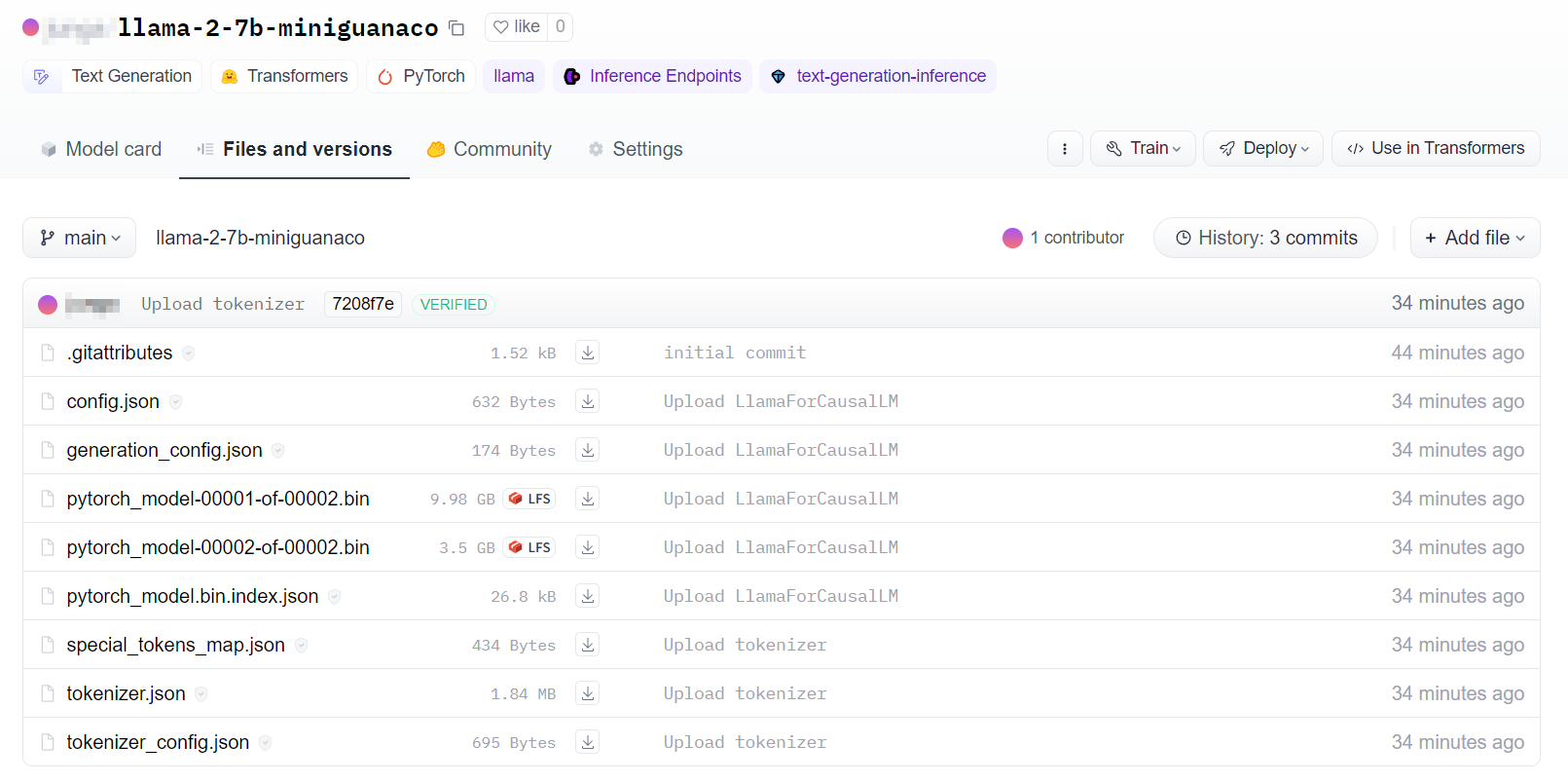
Task: Open latest commit message Upload tokenizer
Action: point(223,304)
